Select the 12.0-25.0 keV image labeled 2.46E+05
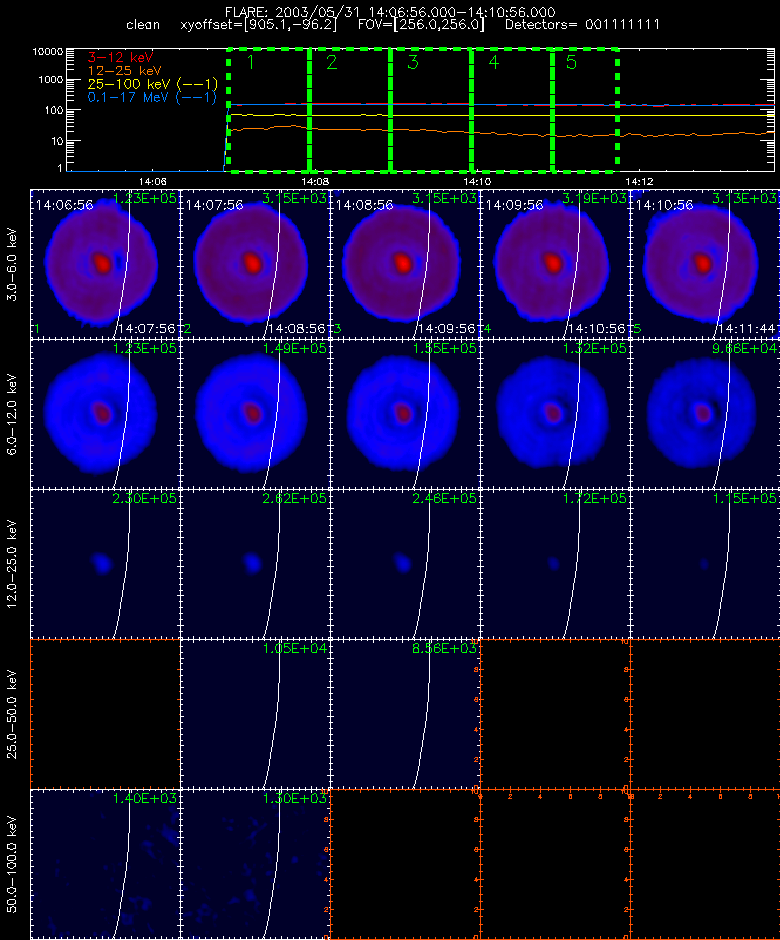 405,564
